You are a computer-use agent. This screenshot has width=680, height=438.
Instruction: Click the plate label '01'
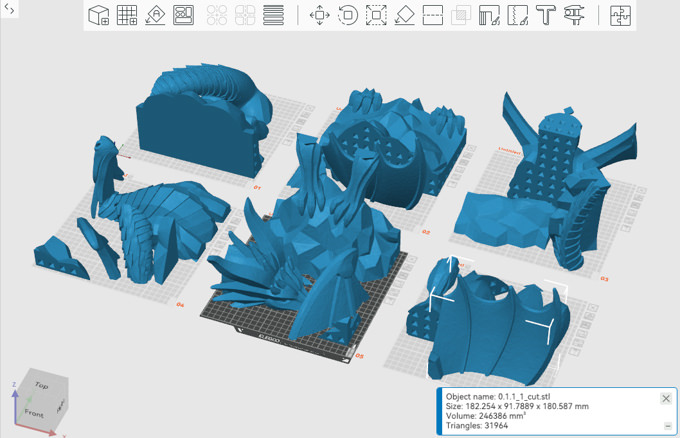tap(257, 187)
